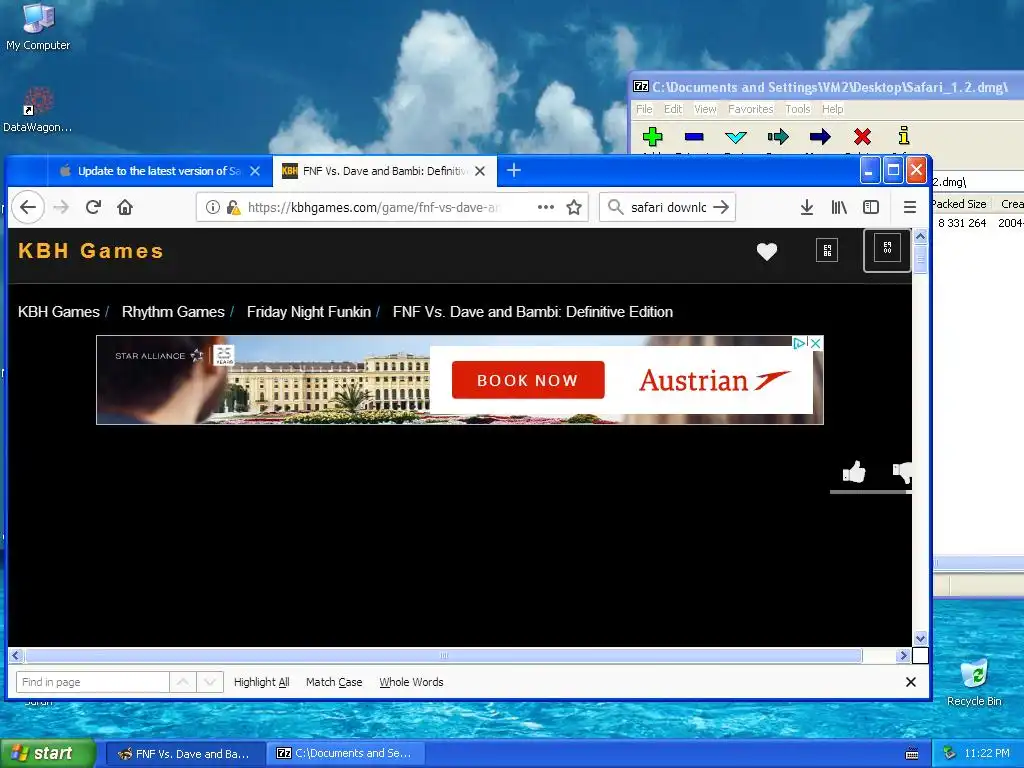
Task: Click the search magnifier icon
Action: pos(615,207)
